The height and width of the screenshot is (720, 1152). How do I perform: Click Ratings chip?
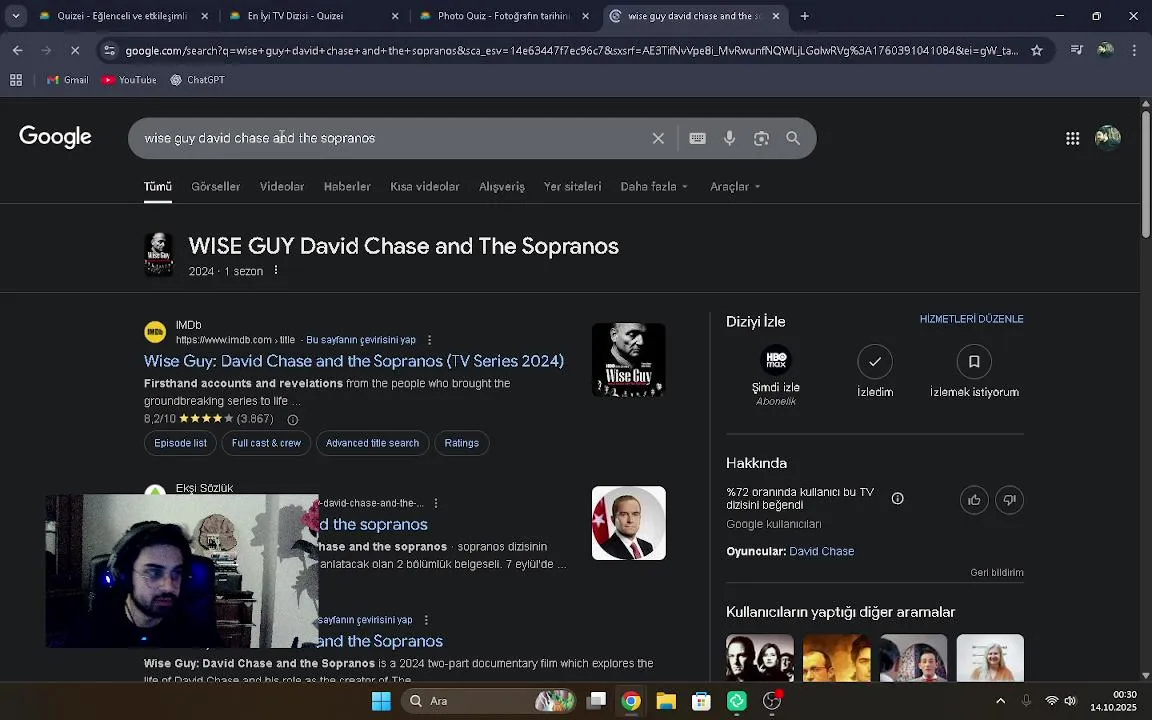click(461, 443)
